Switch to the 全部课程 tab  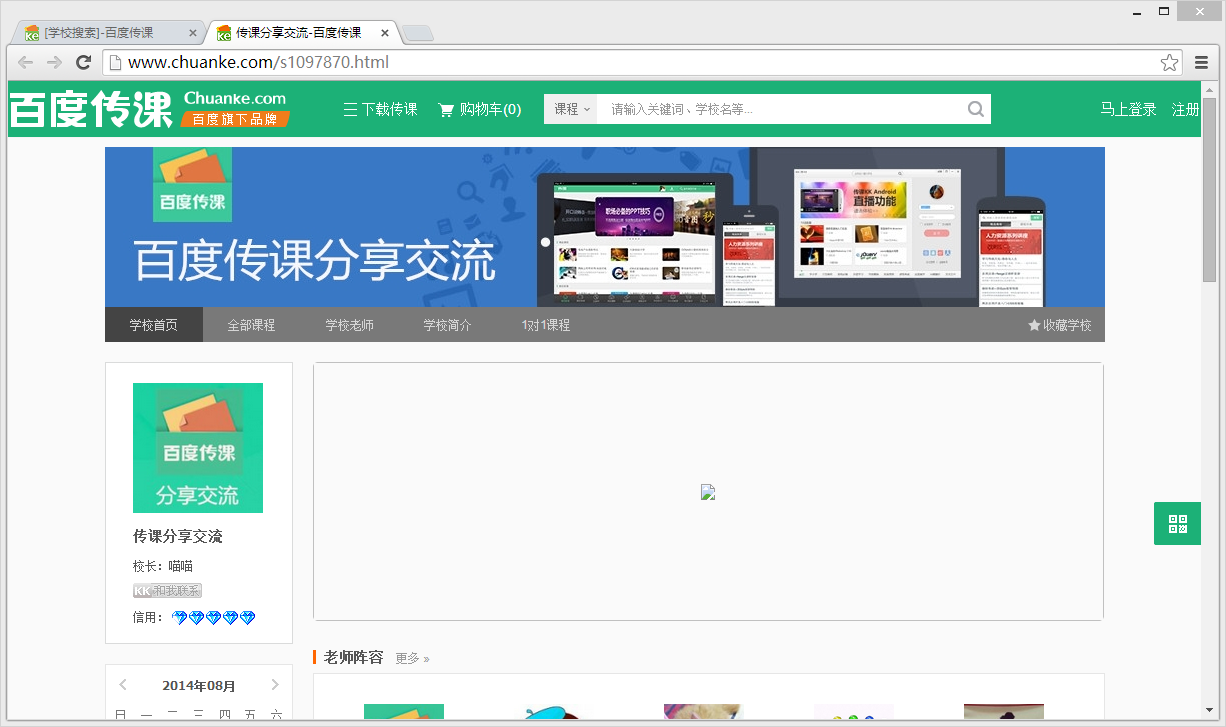click(251, 324)
